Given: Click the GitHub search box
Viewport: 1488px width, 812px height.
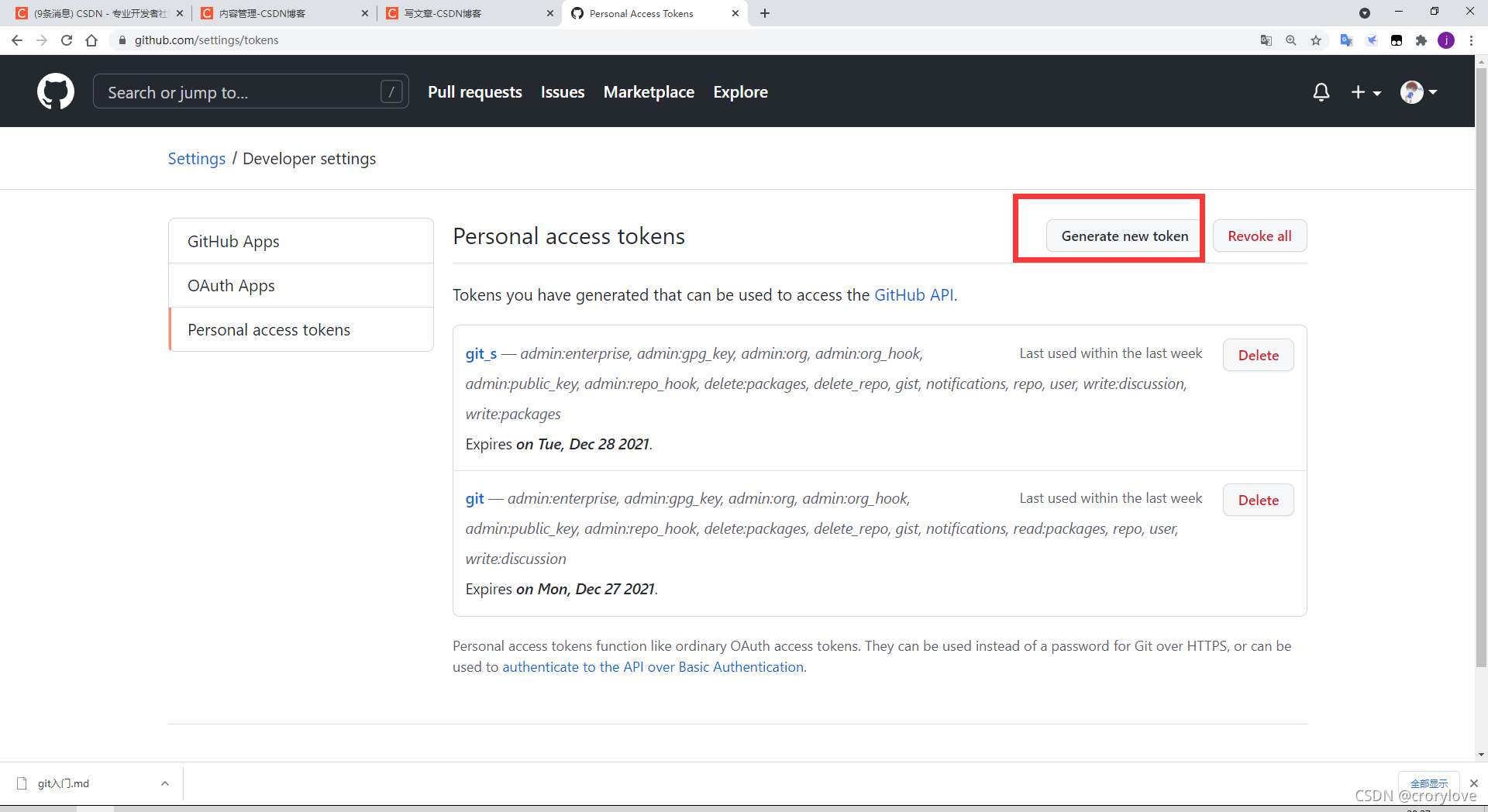Looking at the screenshot, I should pos(250,92).
